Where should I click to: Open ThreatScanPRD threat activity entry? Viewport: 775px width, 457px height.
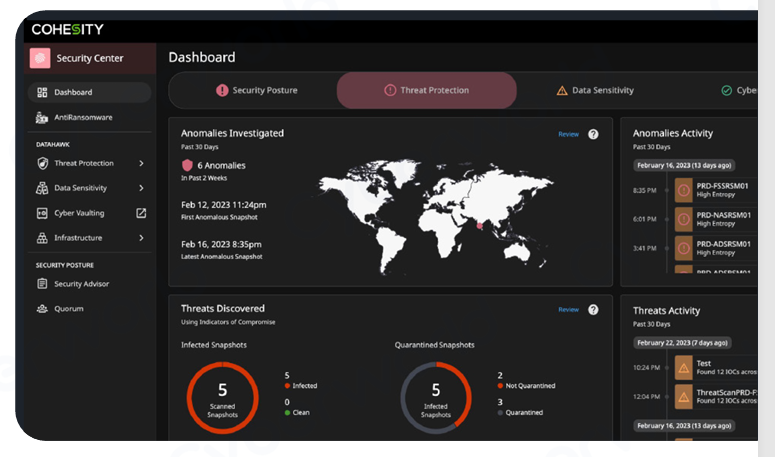[716, 397]
